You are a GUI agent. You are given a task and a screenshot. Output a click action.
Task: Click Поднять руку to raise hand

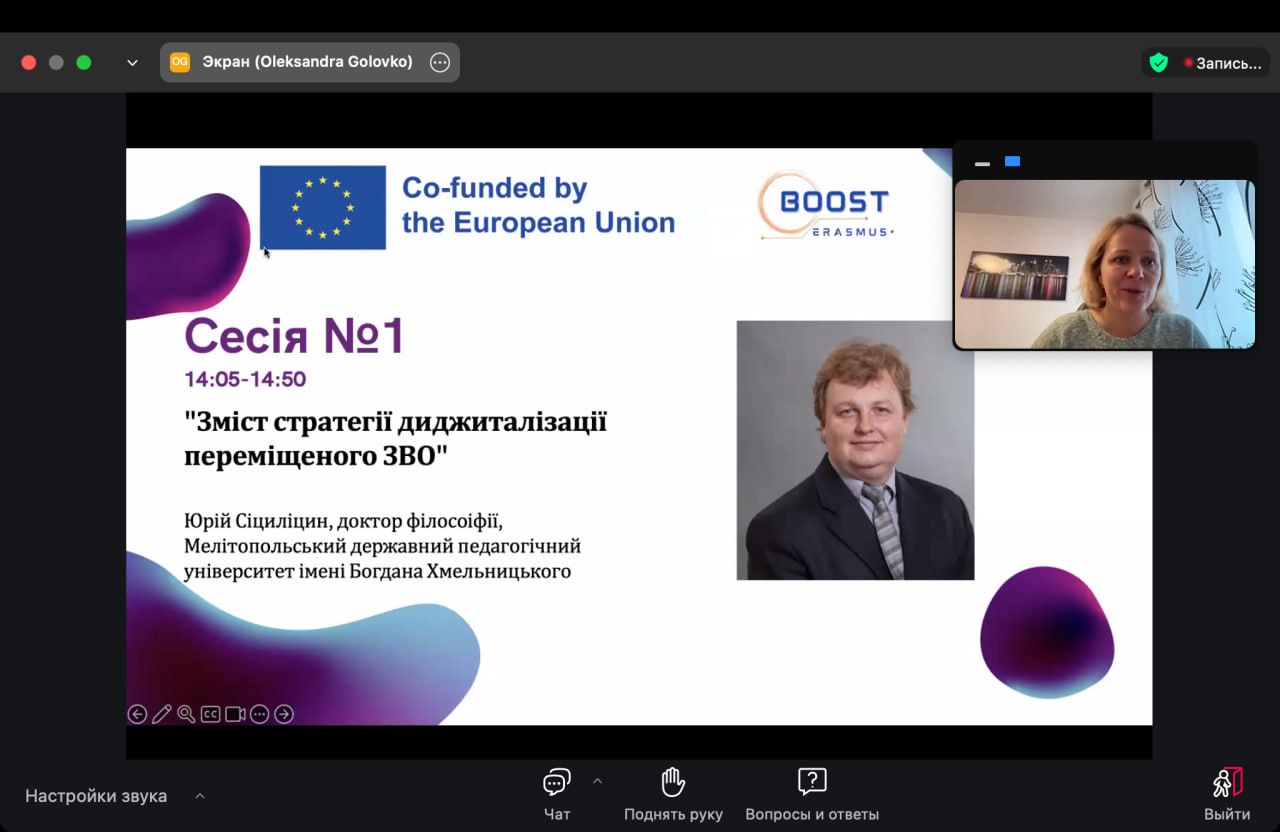pyautogui.click(x=673, y=794)
